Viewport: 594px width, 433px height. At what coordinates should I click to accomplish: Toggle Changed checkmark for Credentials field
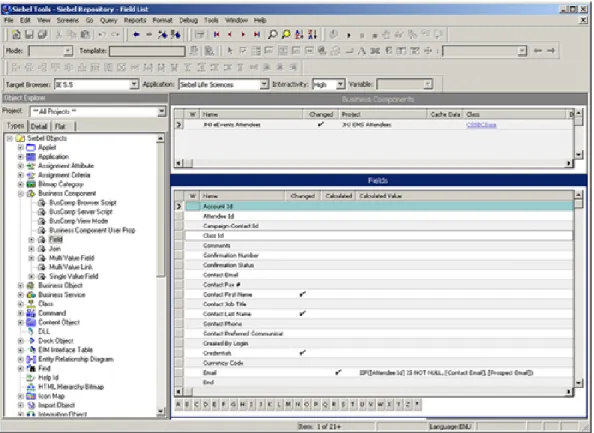coord(302,353)
